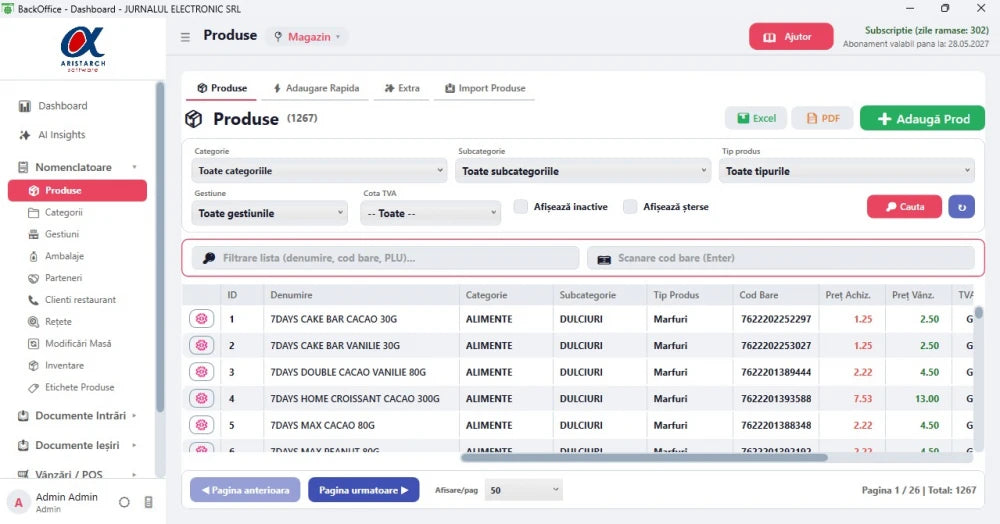
Task: Click barcode cell 7622201389444
Action: (776, 372)
